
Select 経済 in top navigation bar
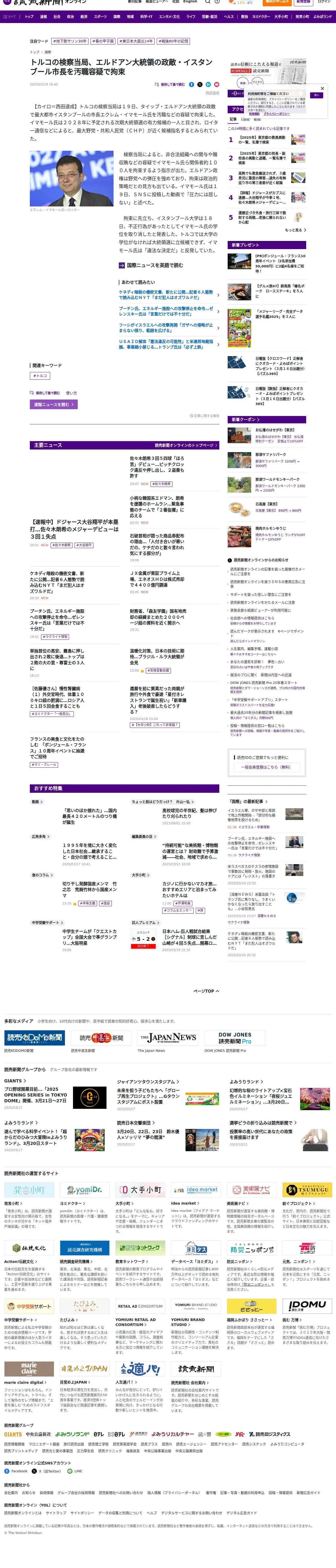pos(84,17)
